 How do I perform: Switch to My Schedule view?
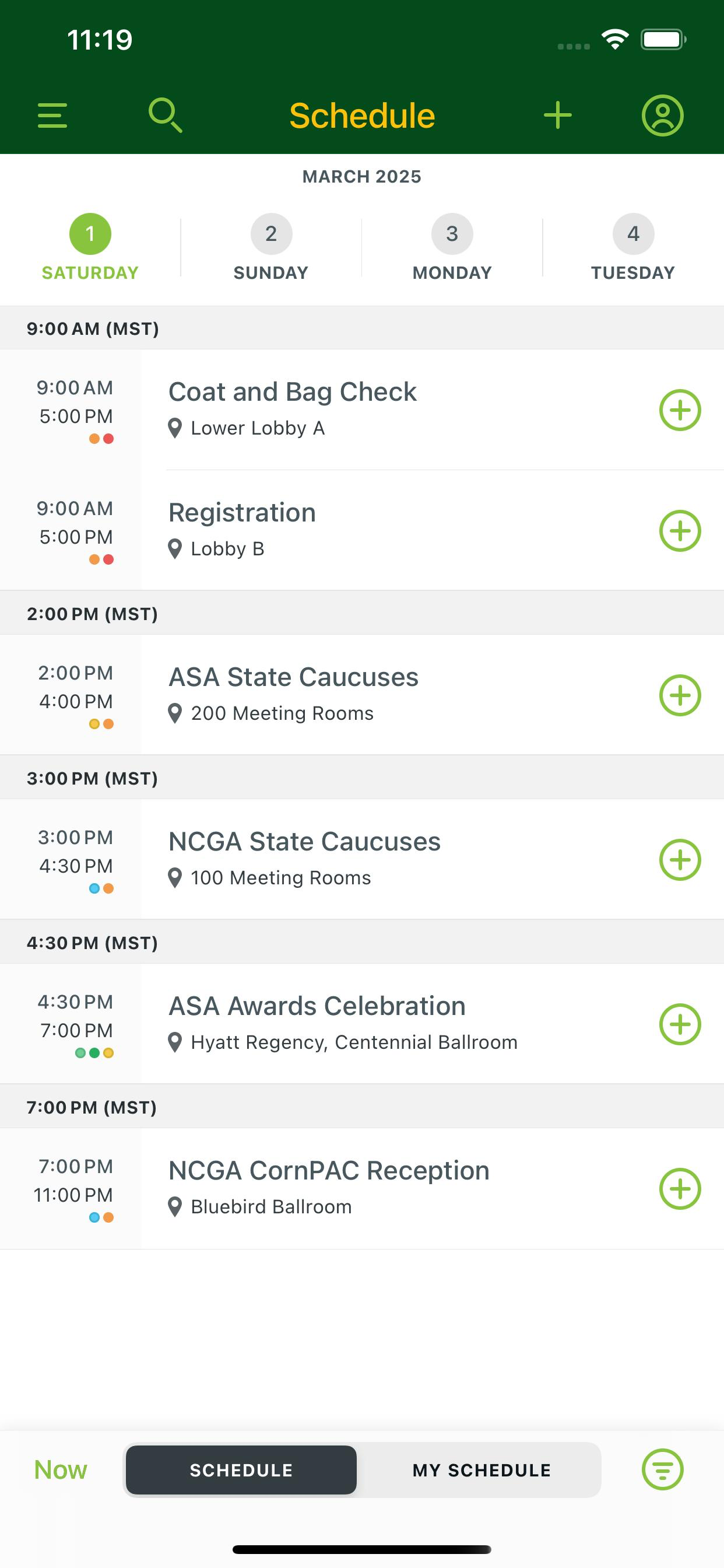(x=482, y=1470)
